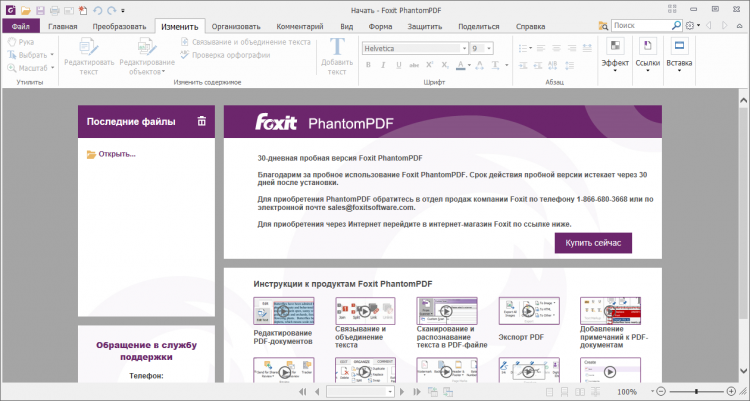Open the font size 9 dropdown
750x401 pixels.
point(489,48)
